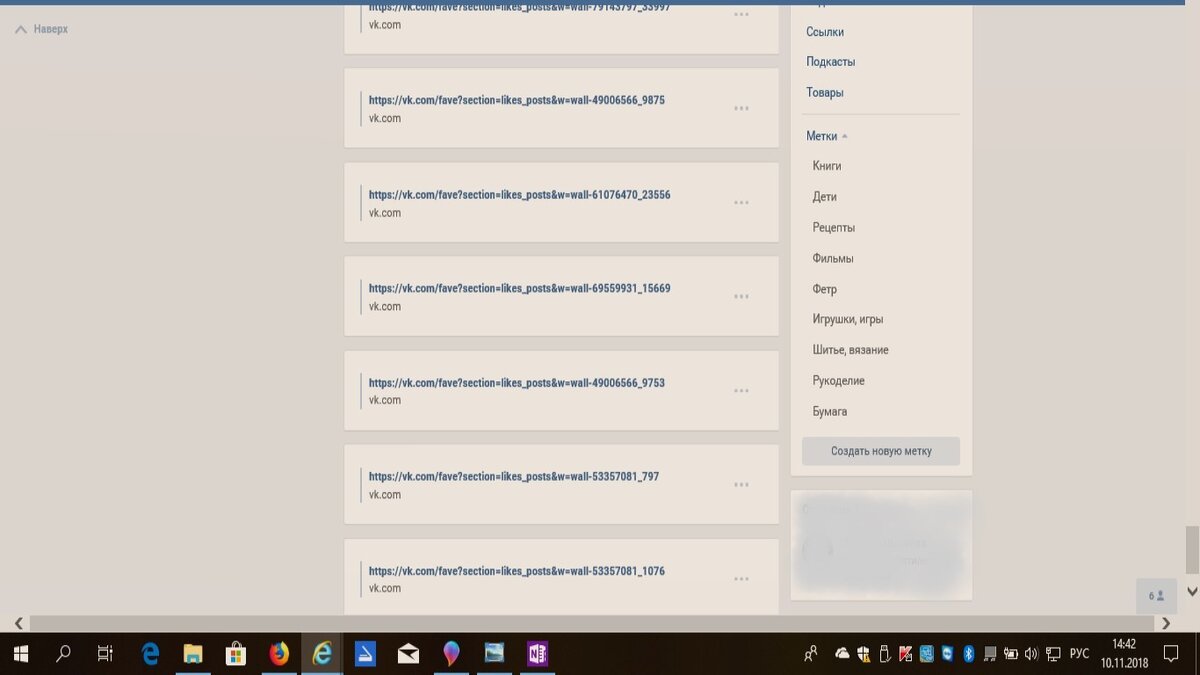
Task: Open options for the wall-61076470_23556 bookmark
Action: point(741,202)
